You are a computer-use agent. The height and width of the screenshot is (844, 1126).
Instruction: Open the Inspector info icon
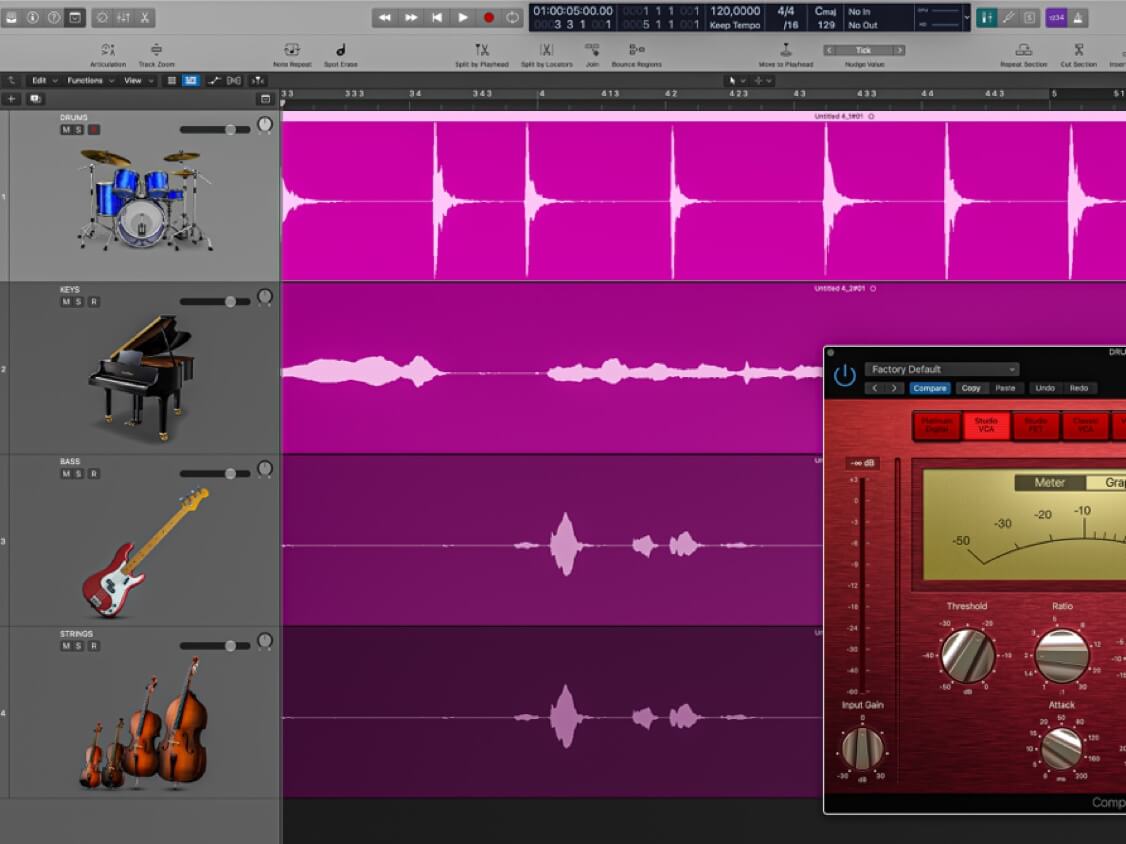coord(33,17)
